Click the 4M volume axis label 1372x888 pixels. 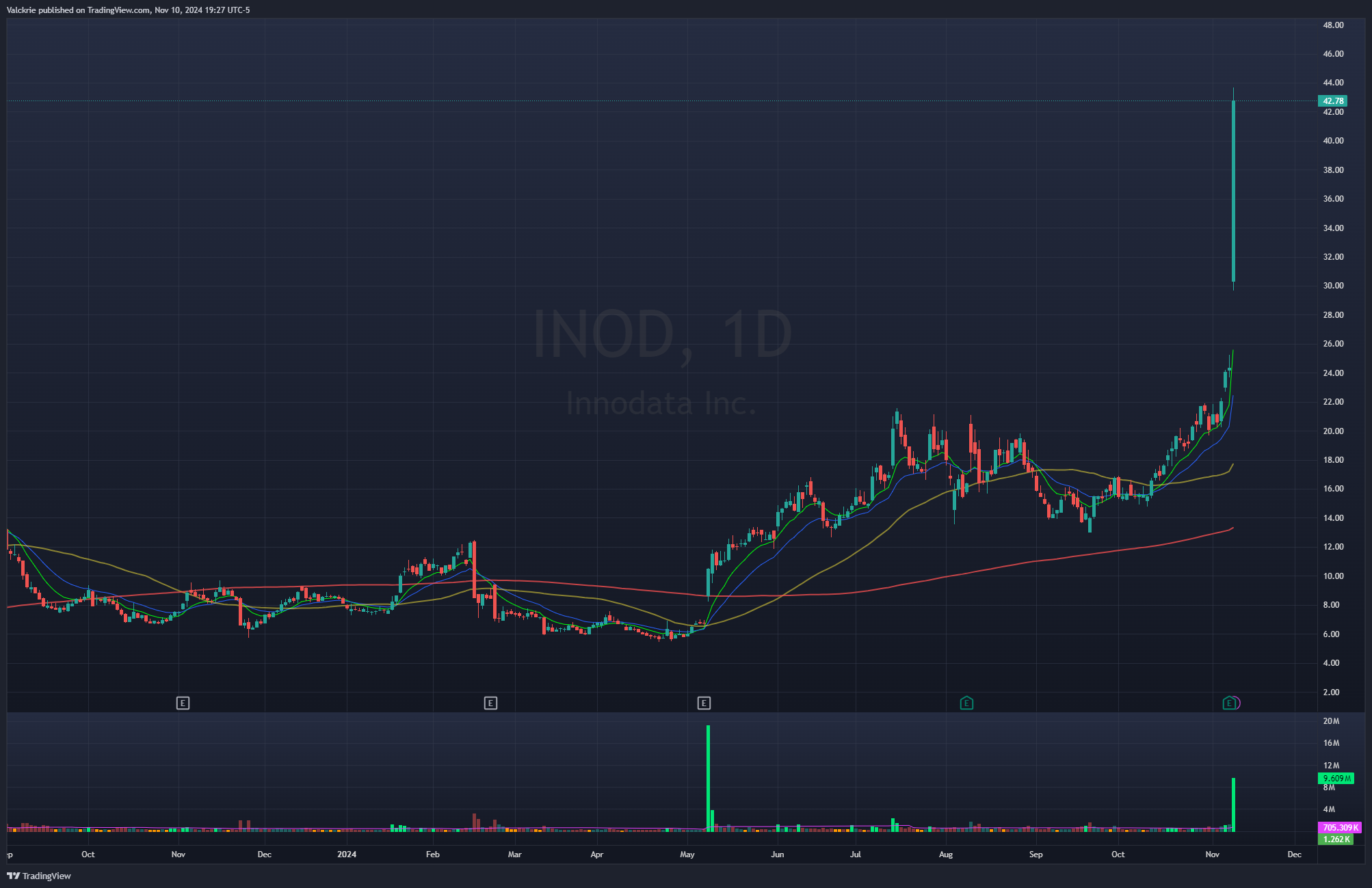[x=1329, y=809]
